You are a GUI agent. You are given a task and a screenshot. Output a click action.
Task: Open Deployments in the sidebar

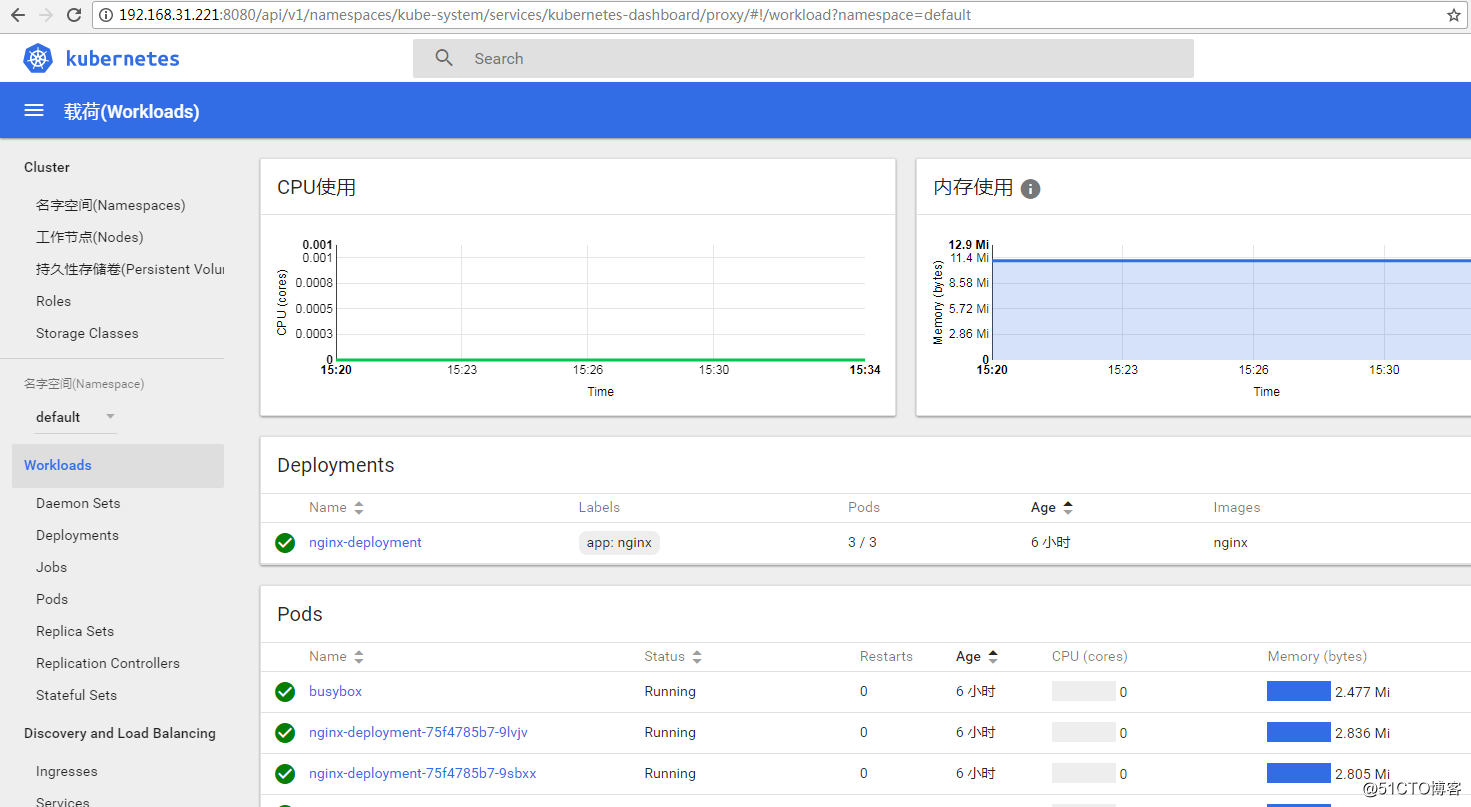point(77,535)
